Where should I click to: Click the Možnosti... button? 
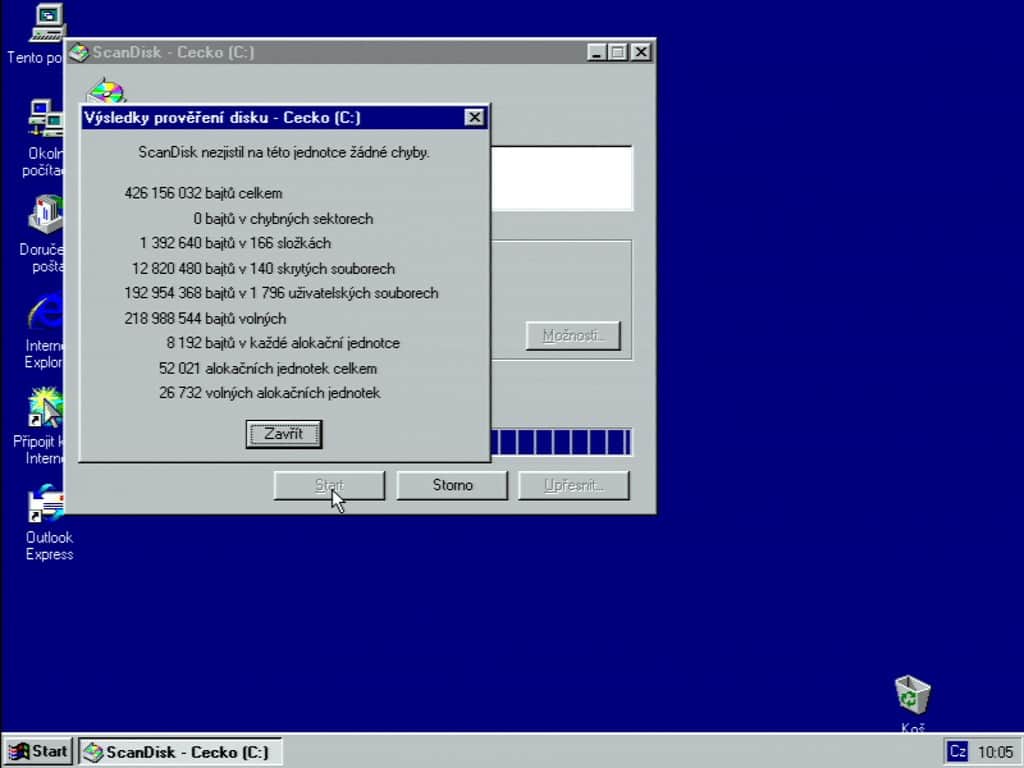(x=573, y=336)
